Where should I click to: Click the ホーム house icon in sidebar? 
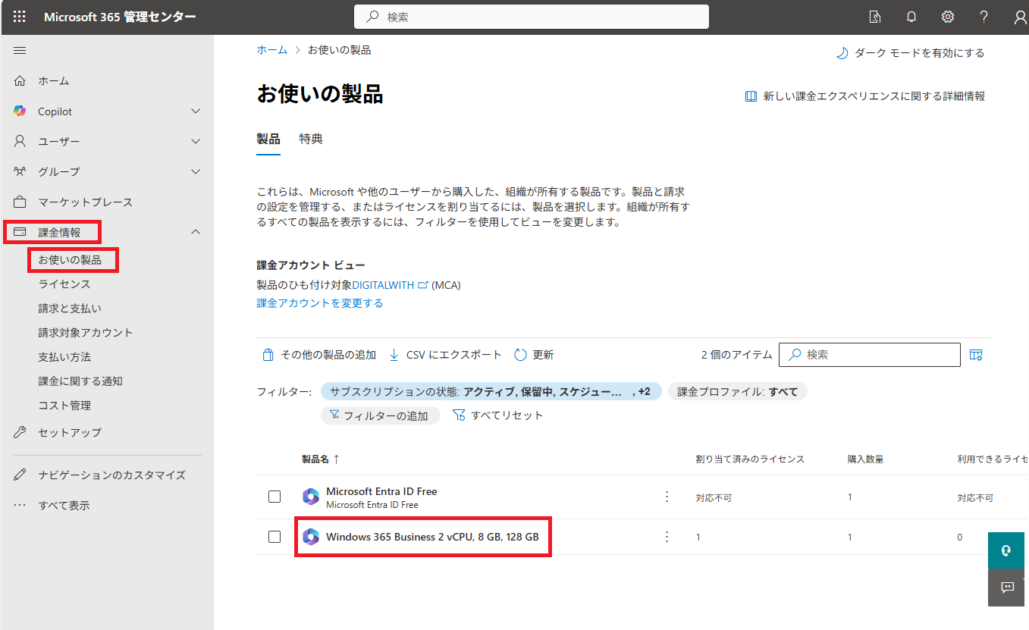[x=20, y=81]
